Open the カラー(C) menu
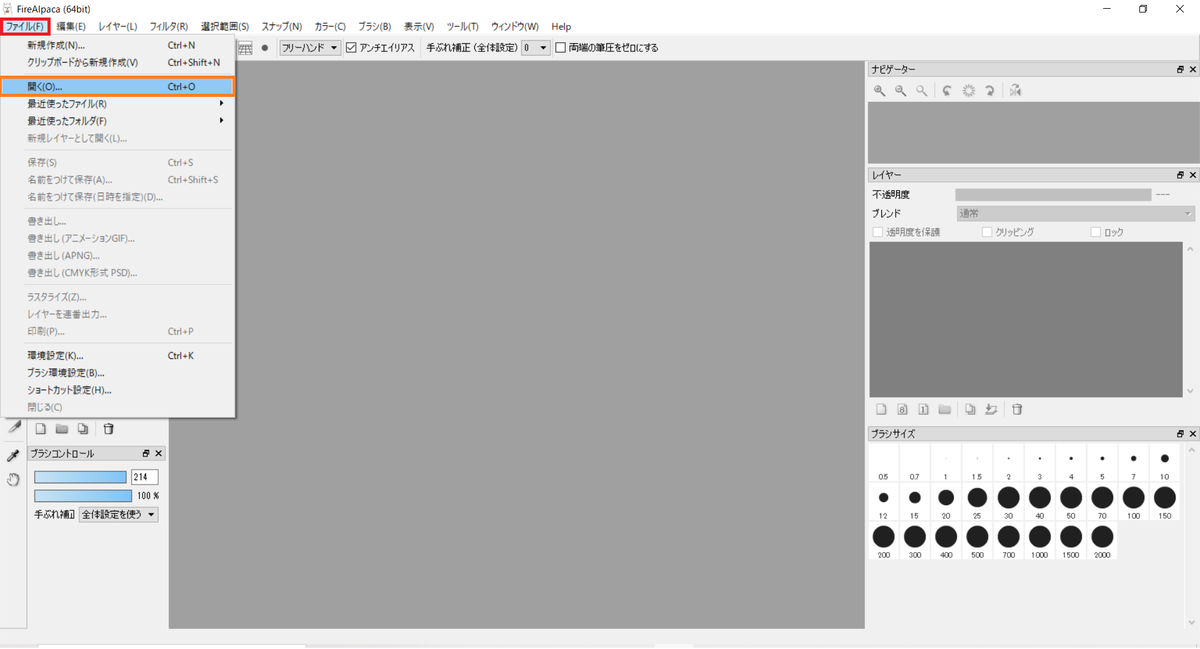The width and height of the screenshot is (1200, 649). point(330,26)
